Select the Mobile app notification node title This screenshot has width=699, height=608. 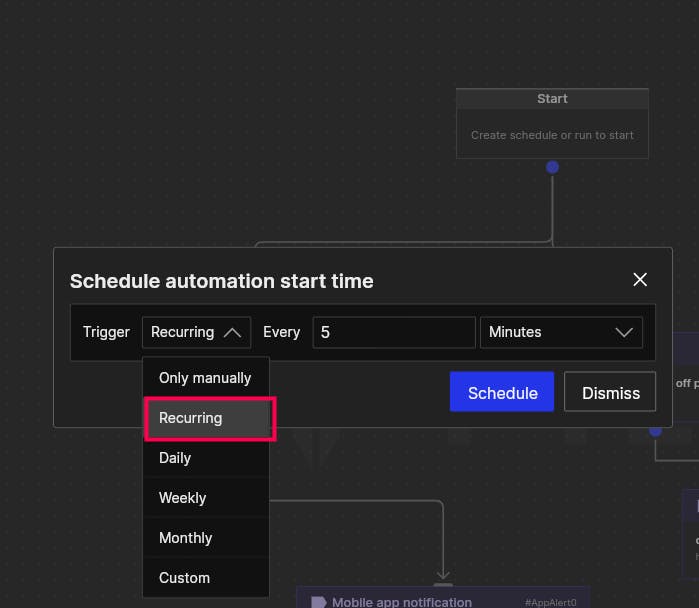(x=402, y=602)
